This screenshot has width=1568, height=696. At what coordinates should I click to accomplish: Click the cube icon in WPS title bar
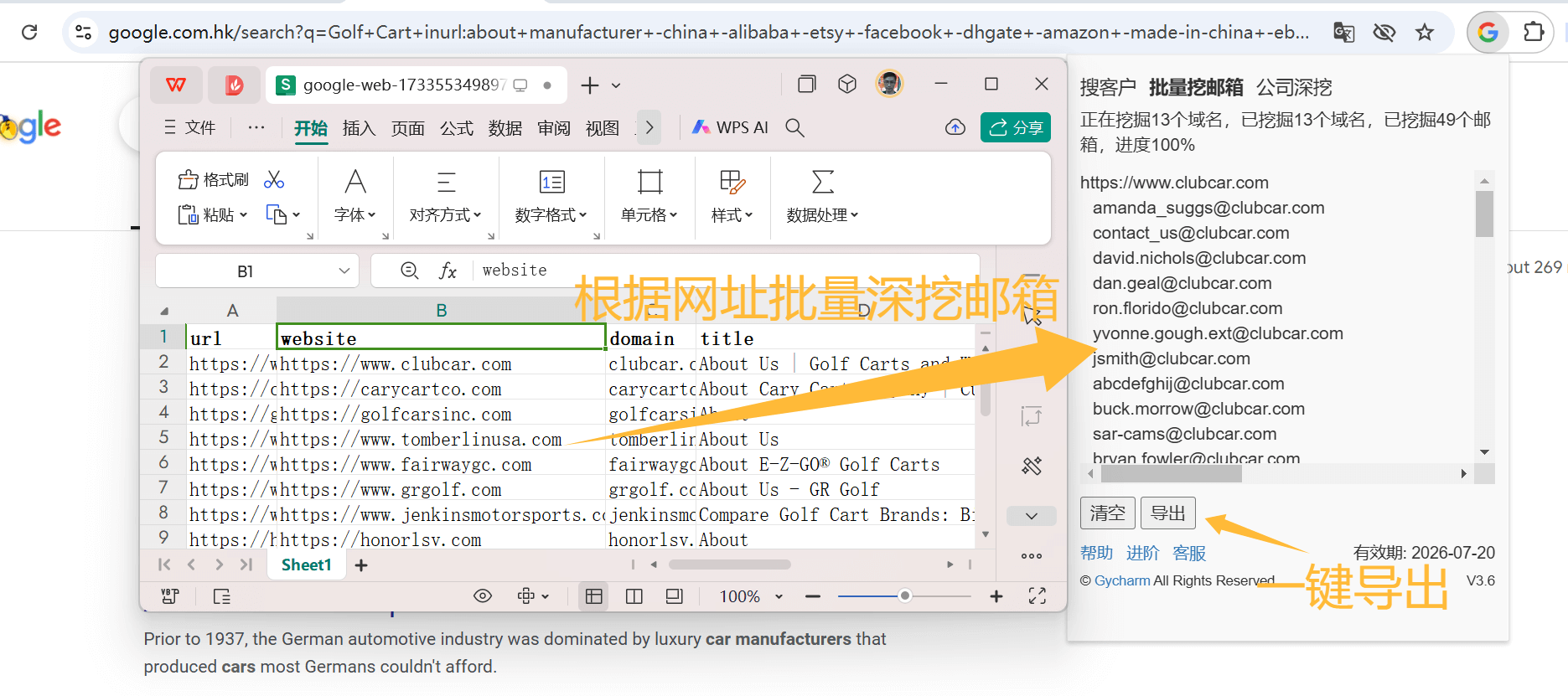click(847, 84)
